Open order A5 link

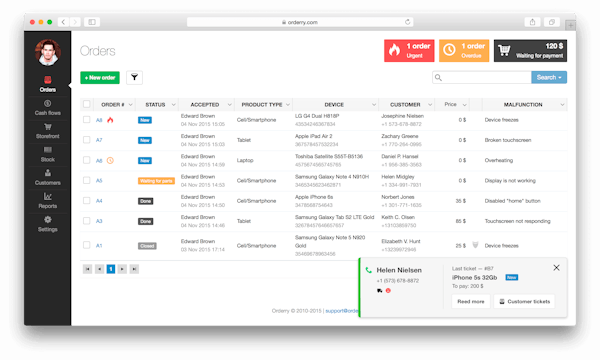click(x=99, y=181)
